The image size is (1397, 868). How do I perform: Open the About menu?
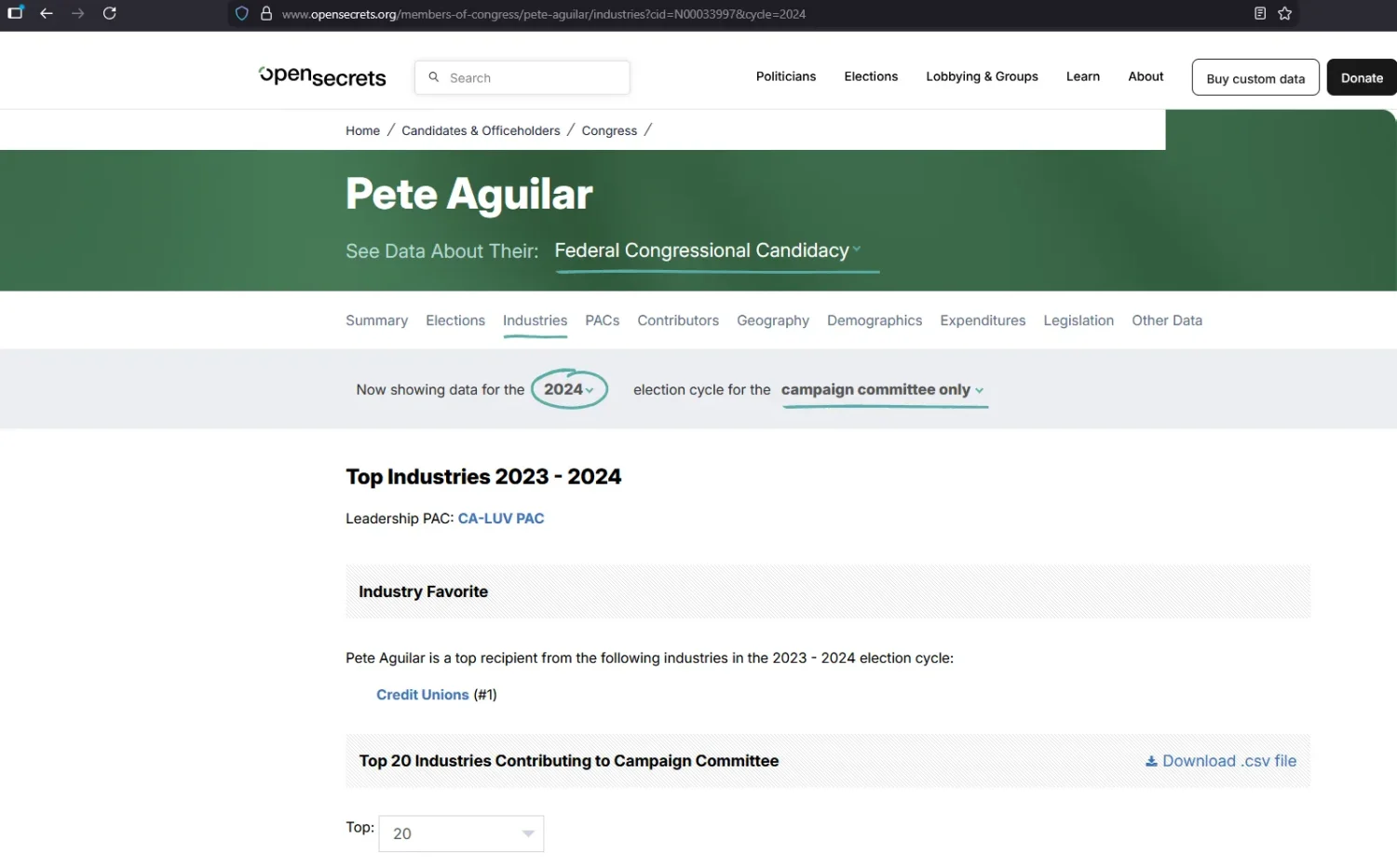1146,76
